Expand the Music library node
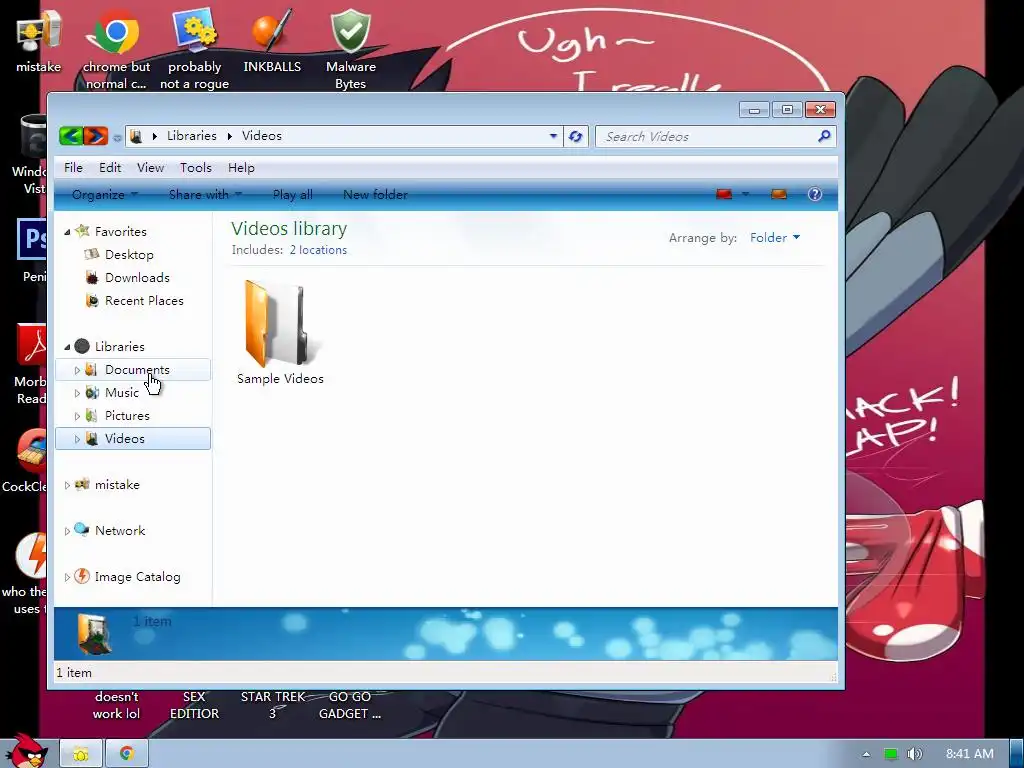1024x768 pixels. pos(77,393)
